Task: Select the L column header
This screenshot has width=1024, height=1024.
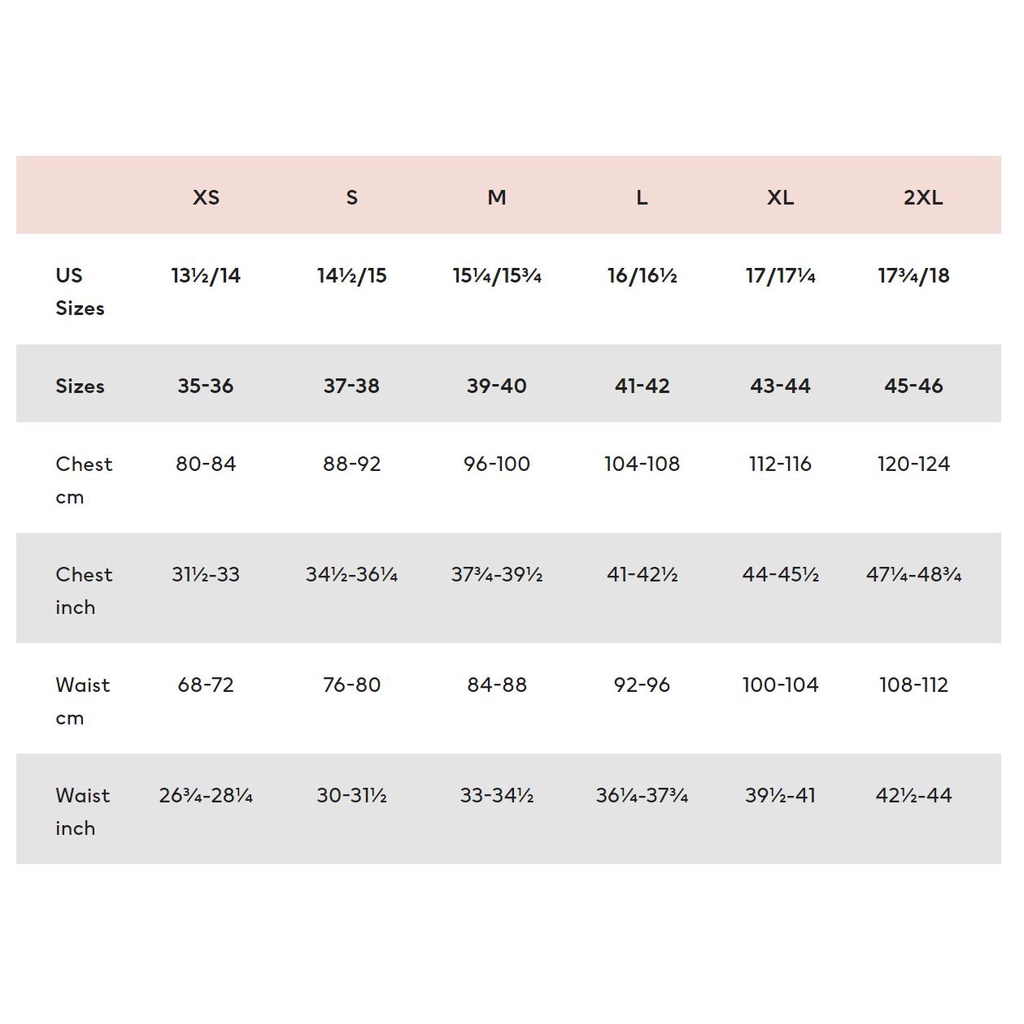Action: [x=642, y=197]
